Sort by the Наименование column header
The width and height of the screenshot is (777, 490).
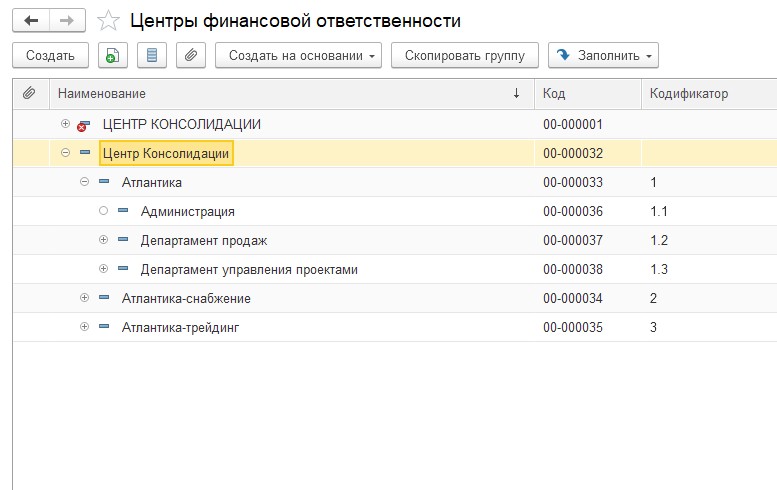coord(280,94)
